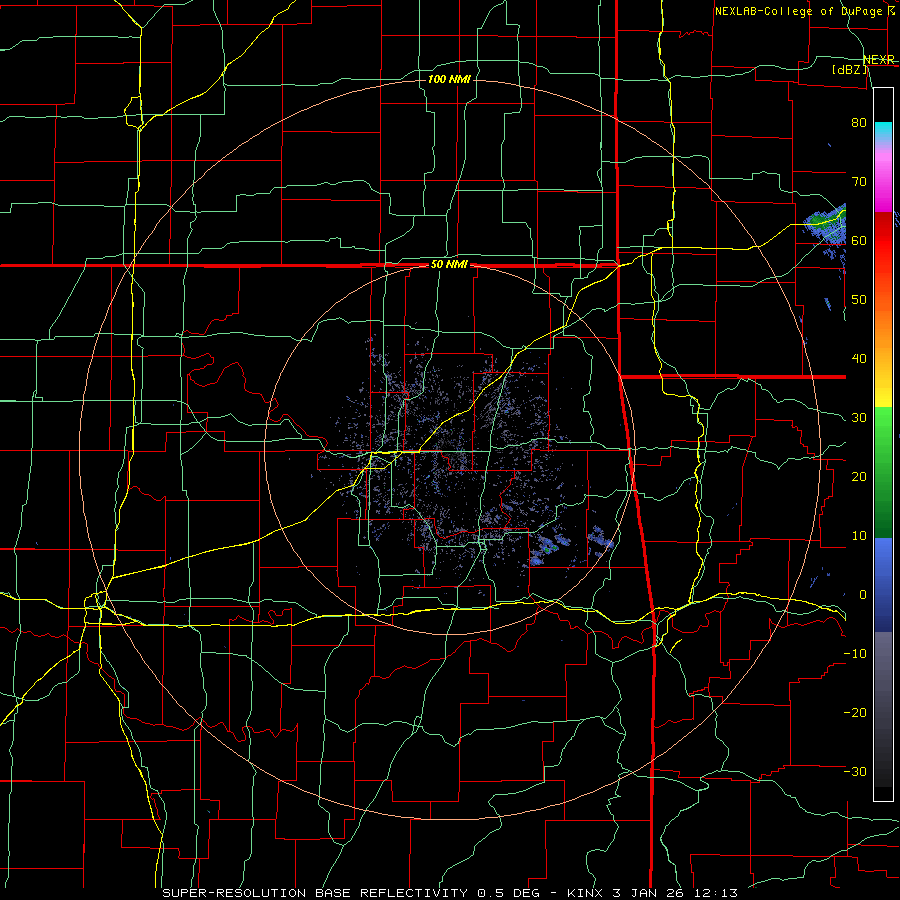This screenshot has height=900, width=900.
Task: Click the 100 NMI range ring label
Action: [x=449, y=79]
